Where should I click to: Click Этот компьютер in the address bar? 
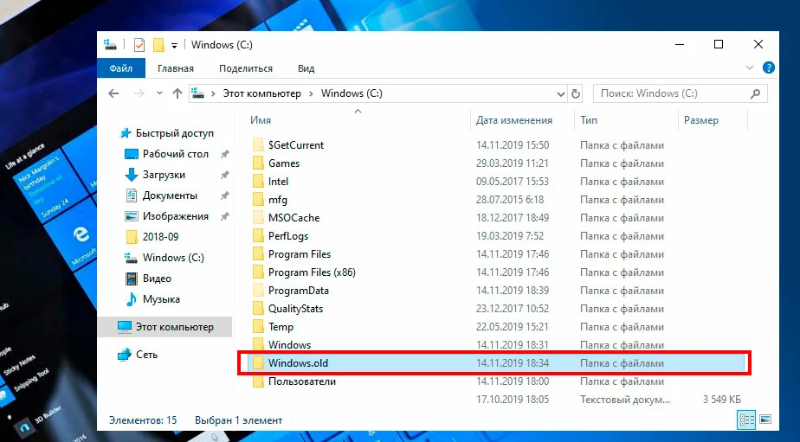(262, 93)
